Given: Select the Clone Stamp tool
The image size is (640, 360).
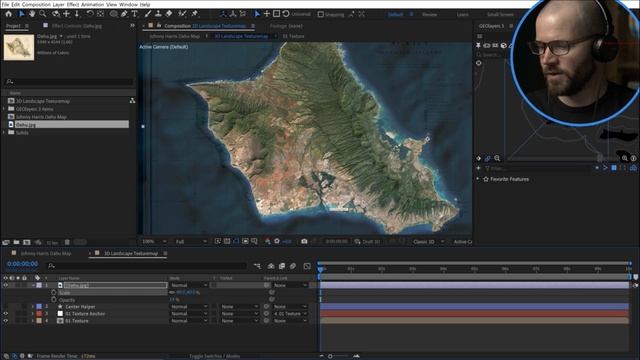Looking at the screenshot, I should tap(158, 14).
